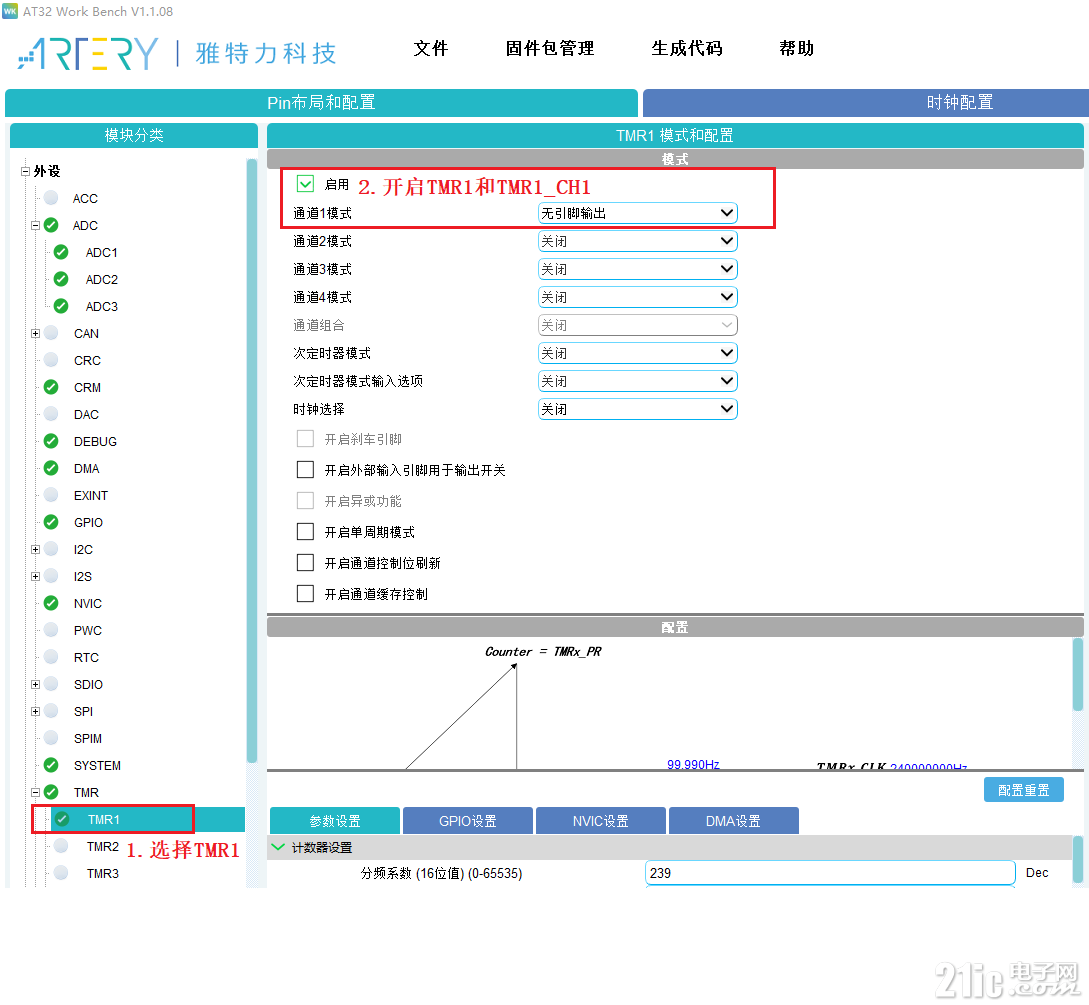The height and width of the screenshot is (1005, 1089).
Task: Open the 帮助 menu
Action: (x=797, y=49)
